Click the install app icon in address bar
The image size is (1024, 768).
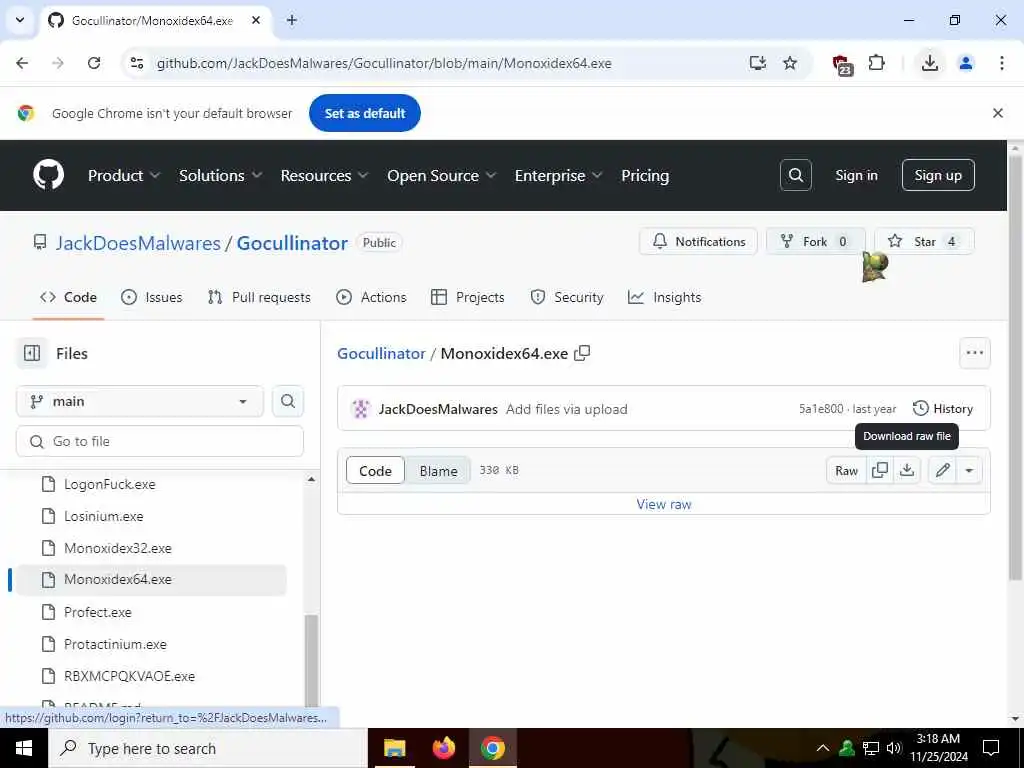[758, 63]
